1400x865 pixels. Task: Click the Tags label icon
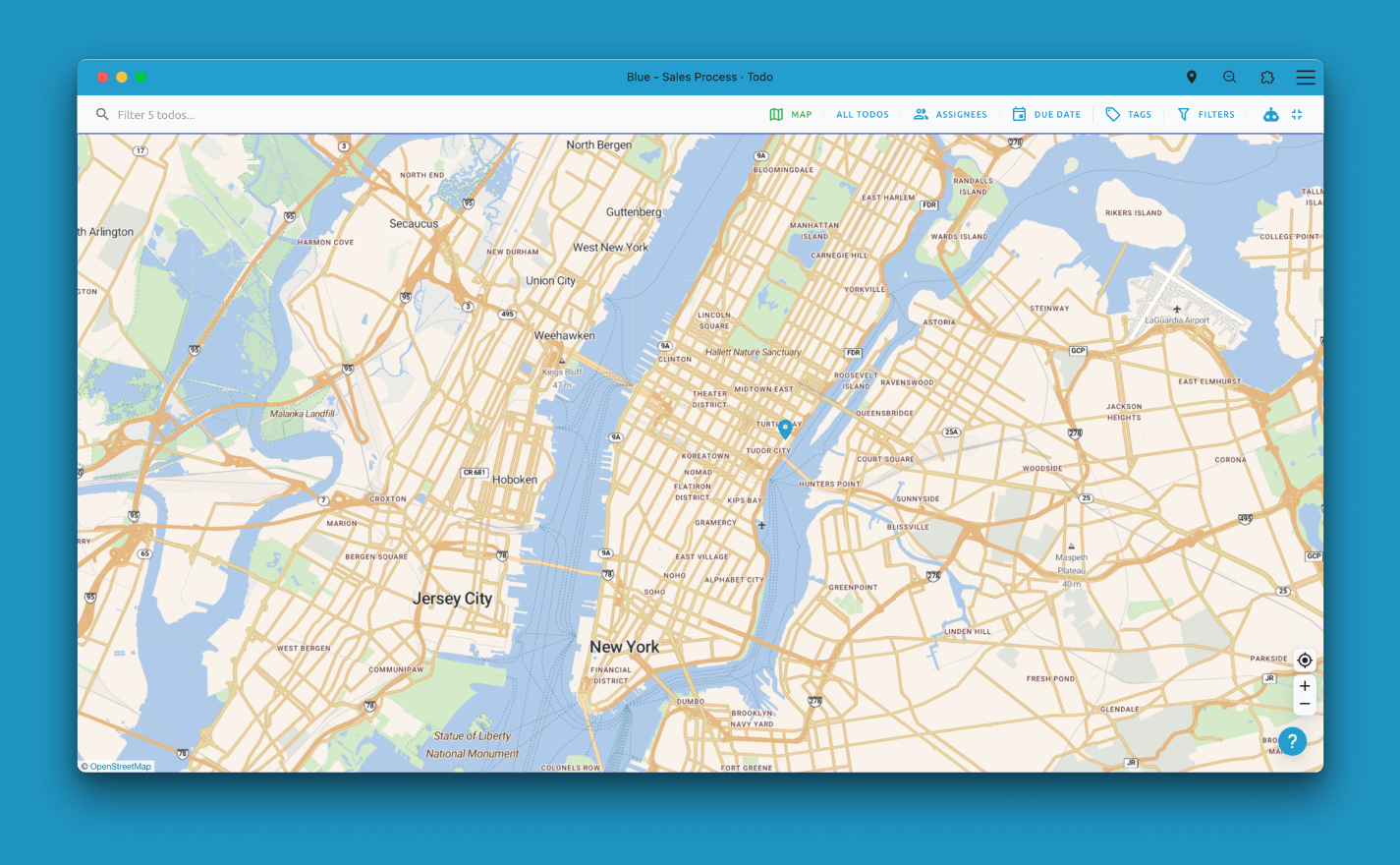[1111, 114]
